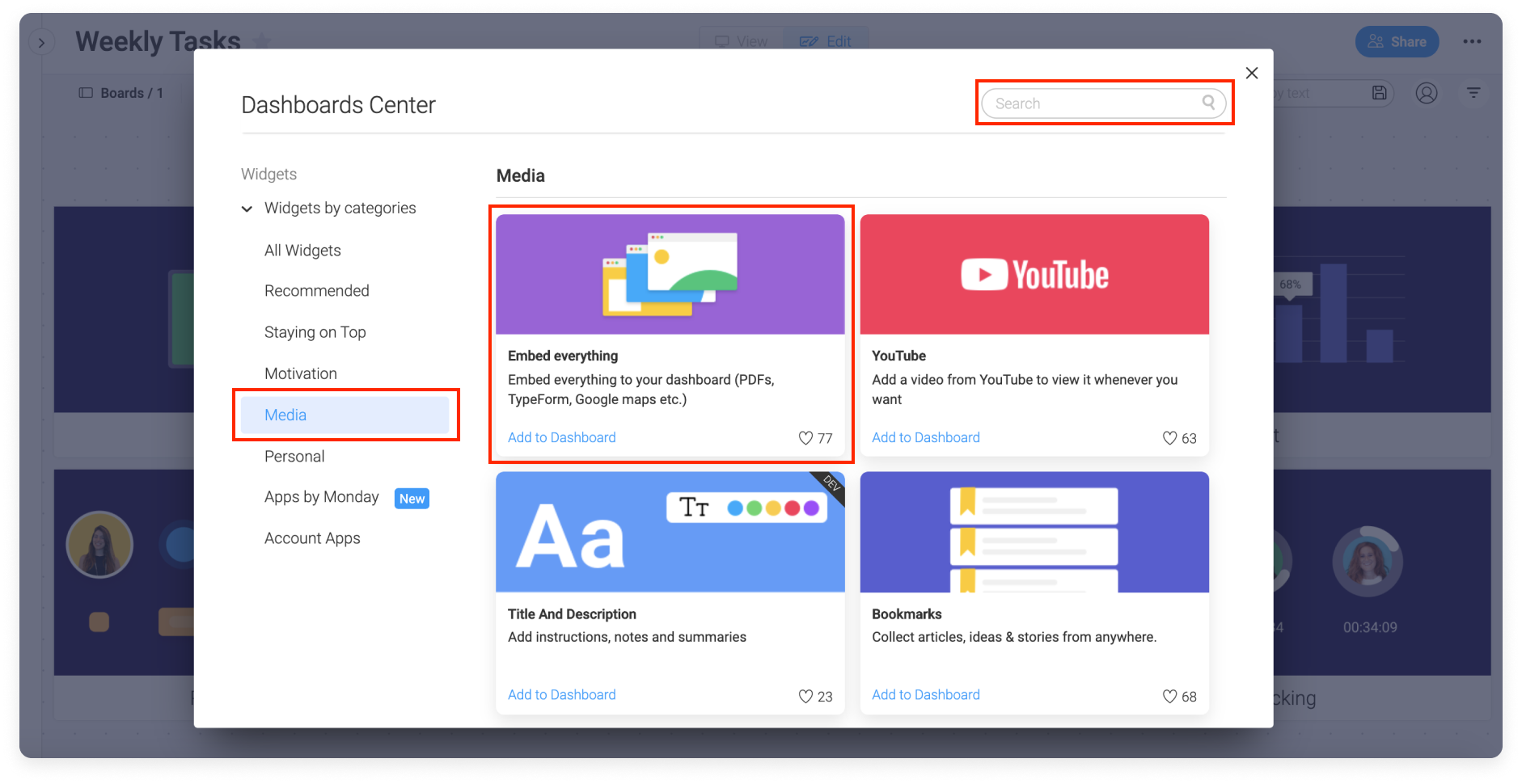This screenshot has height=784, width=1522.
Task: Add YouTube widget to dashboard
Action: coord(925,437)
